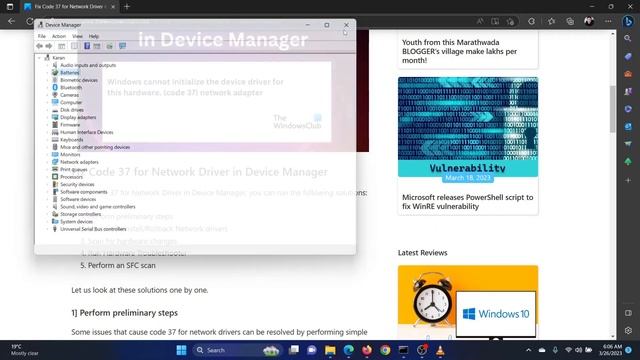
Task: Click the sidebar search icon
Action: (x=628, y=38)
